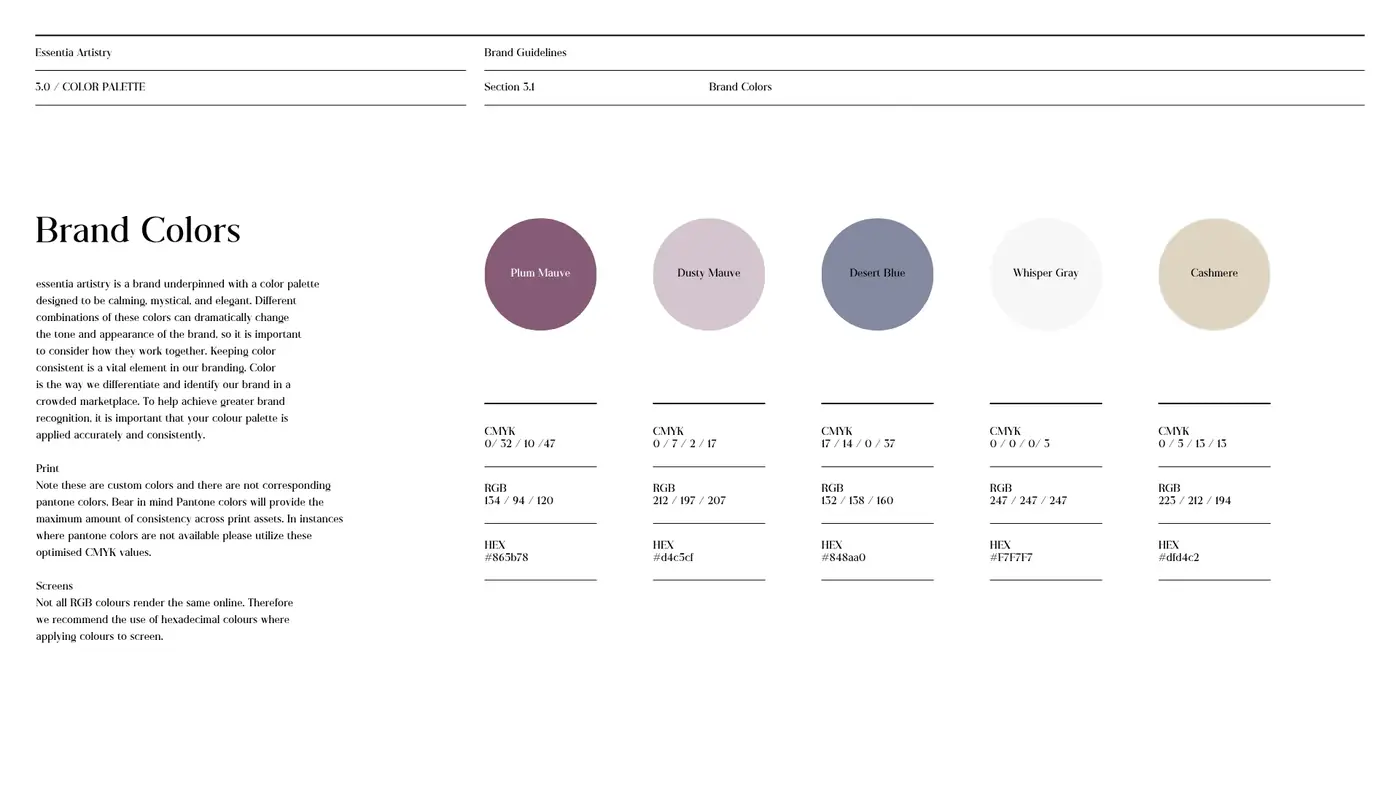The image size is (1400, 788).
Task: Click the Print subheading
Action: coord(47,469)
